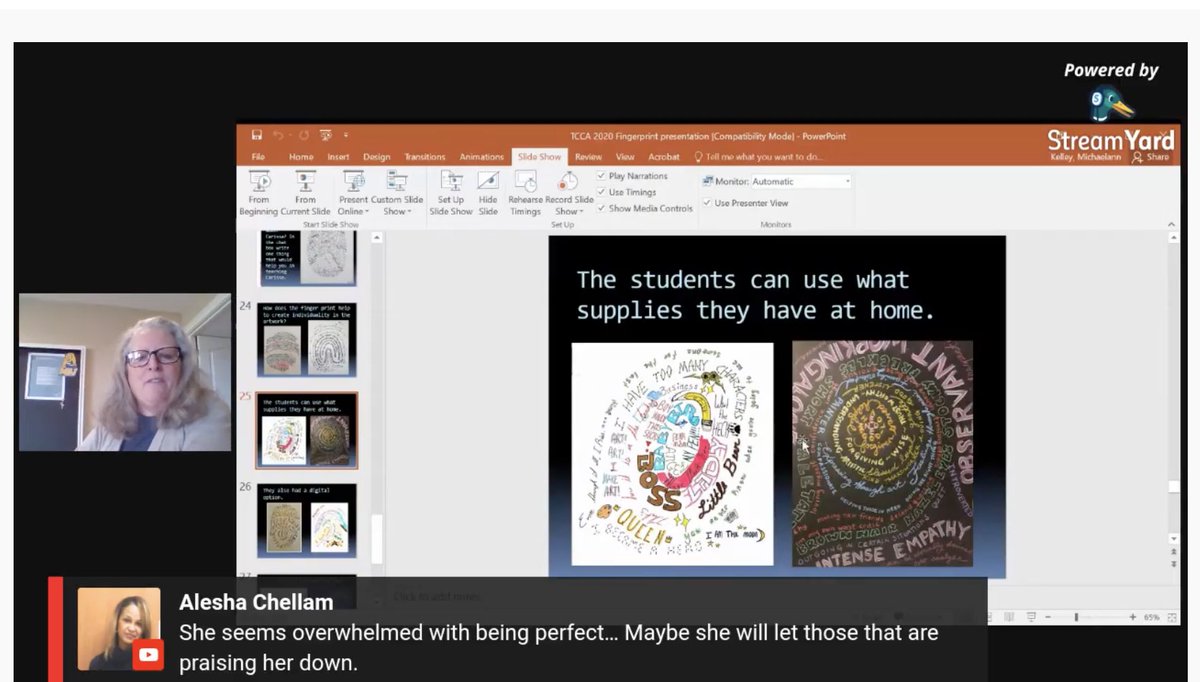
Task: Click Tell me what you want to do
Action: coord(759,157)
